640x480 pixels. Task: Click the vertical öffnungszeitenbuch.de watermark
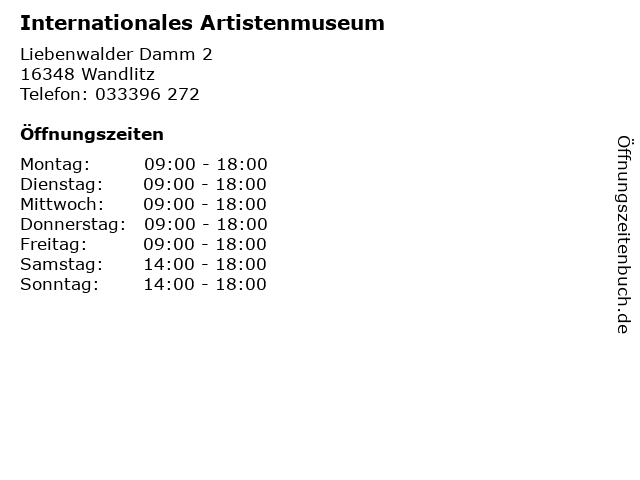[624, 235]
